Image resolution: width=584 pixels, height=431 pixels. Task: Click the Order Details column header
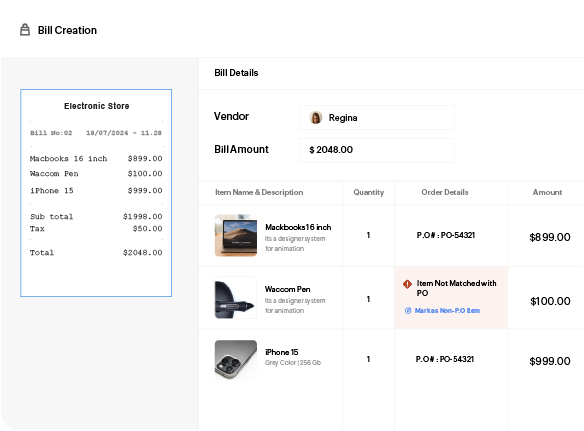coord(445,192)
